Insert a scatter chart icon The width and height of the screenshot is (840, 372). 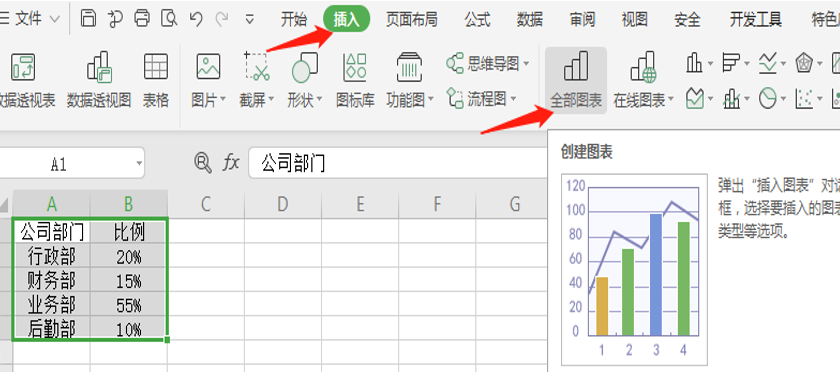pos(804,98)
